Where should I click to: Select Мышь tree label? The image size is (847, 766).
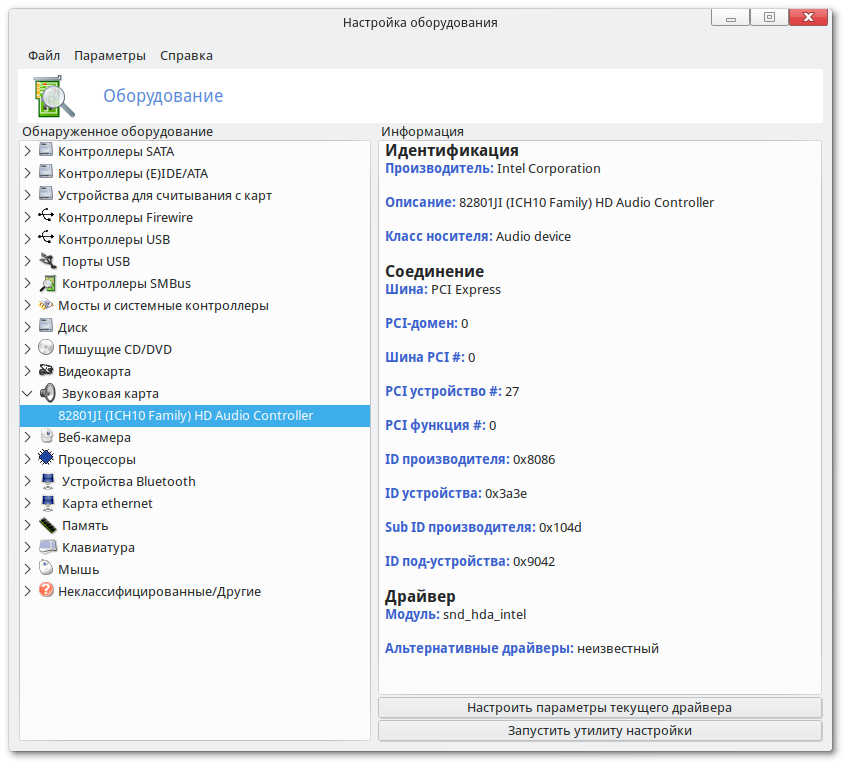click(x=79, y=569)
